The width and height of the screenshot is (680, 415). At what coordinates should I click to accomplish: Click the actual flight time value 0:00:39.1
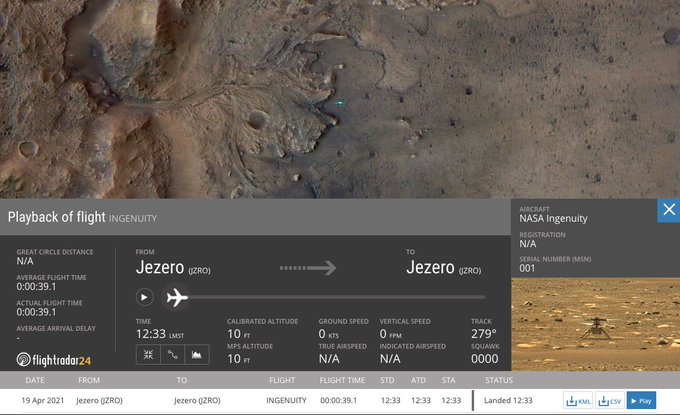pyautogui.click(x=36, y=312)
